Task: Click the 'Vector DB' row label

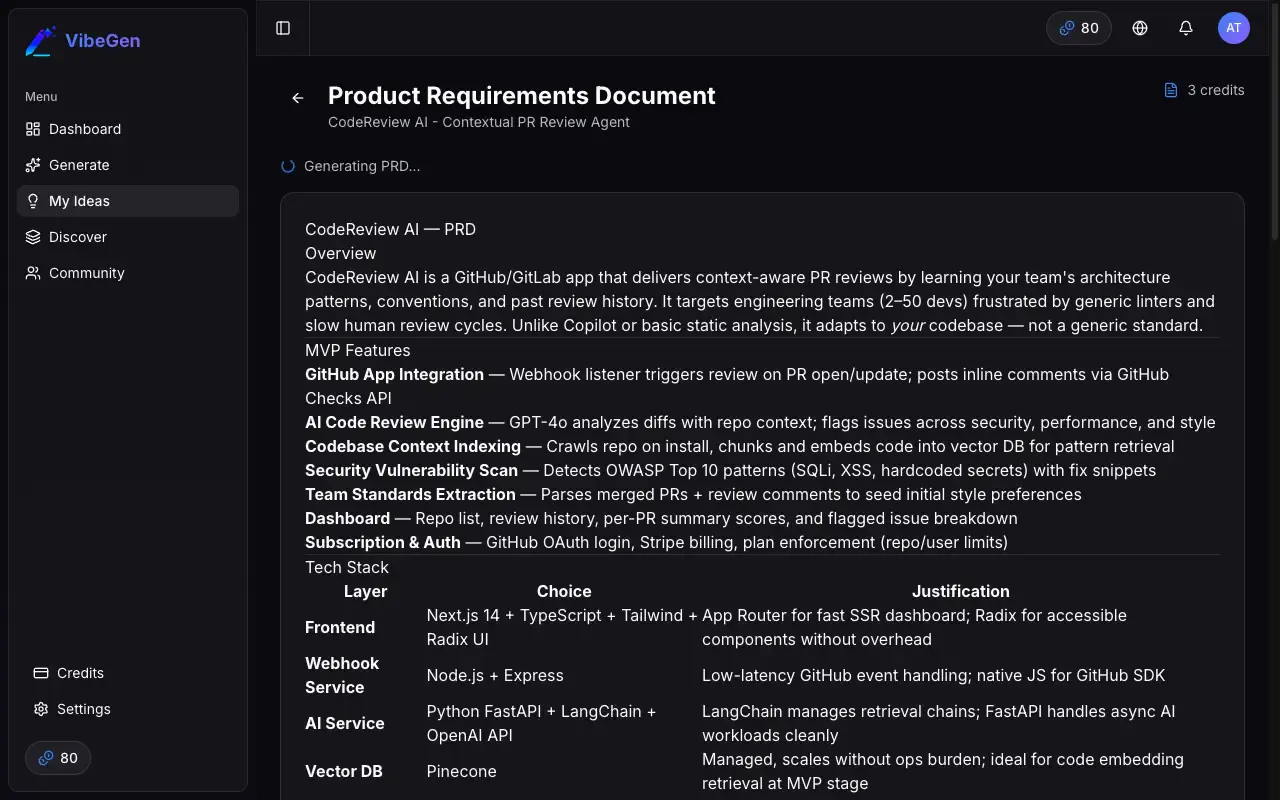Action: (344, 771)
